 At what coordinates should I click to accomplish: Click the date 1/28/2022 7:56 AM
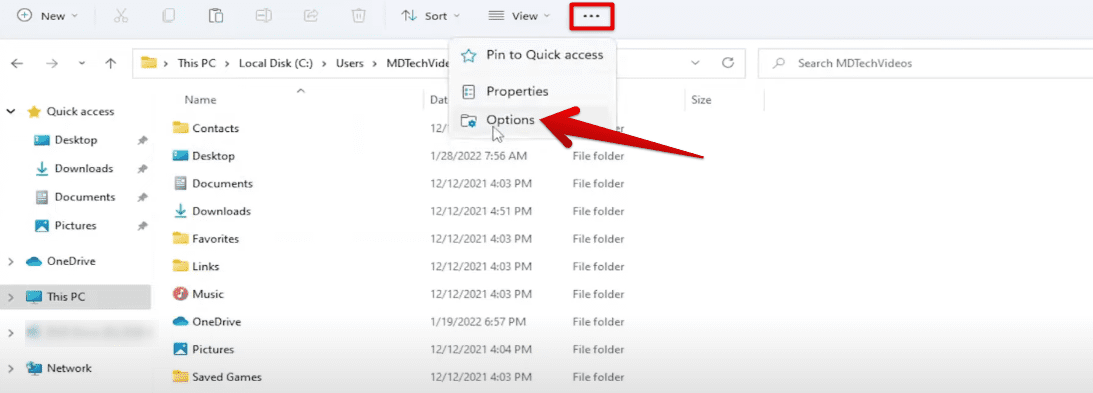[x=479, y=156]
